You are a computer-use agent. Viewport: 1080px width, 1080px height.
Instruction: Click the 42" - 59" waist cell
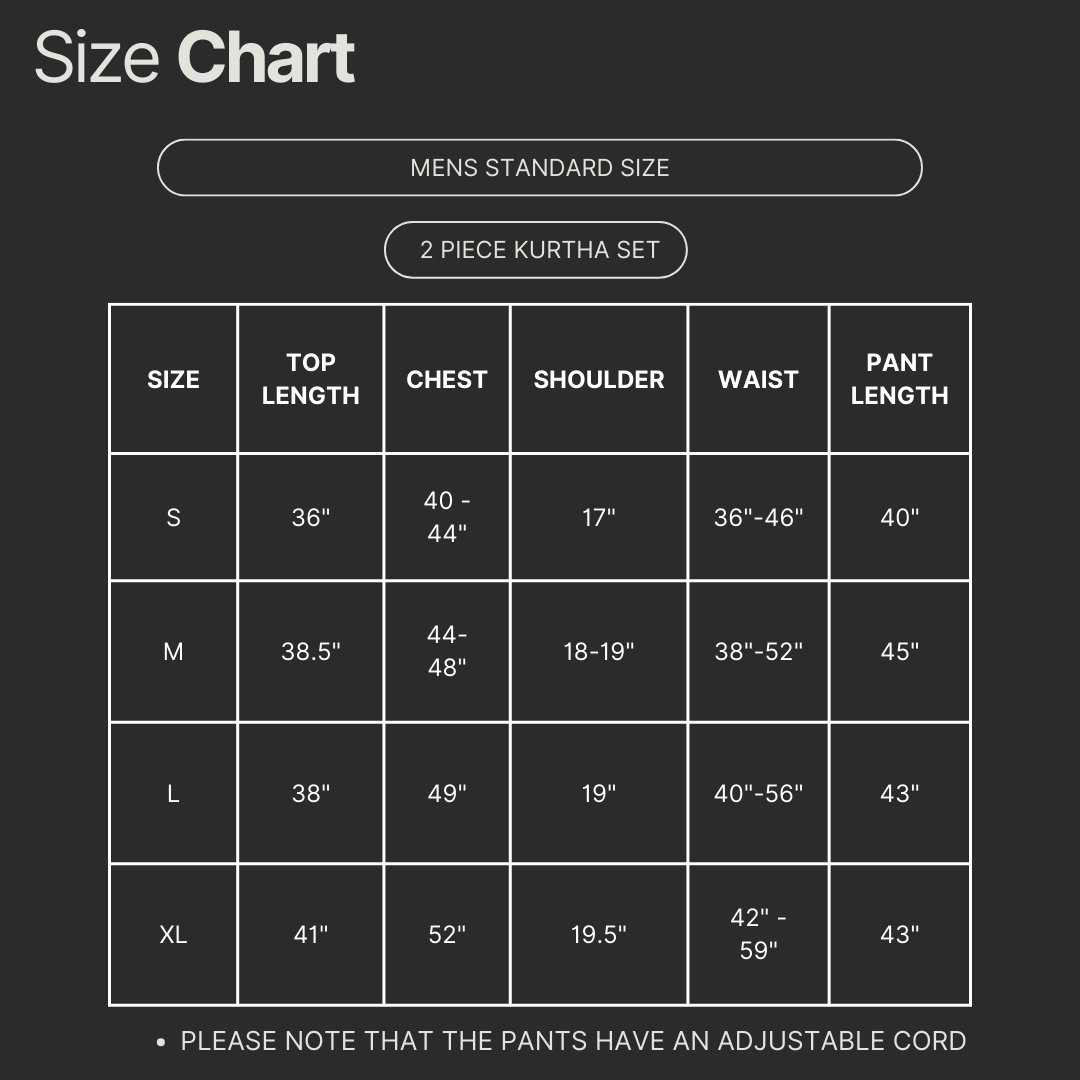[x=758, y=935]
